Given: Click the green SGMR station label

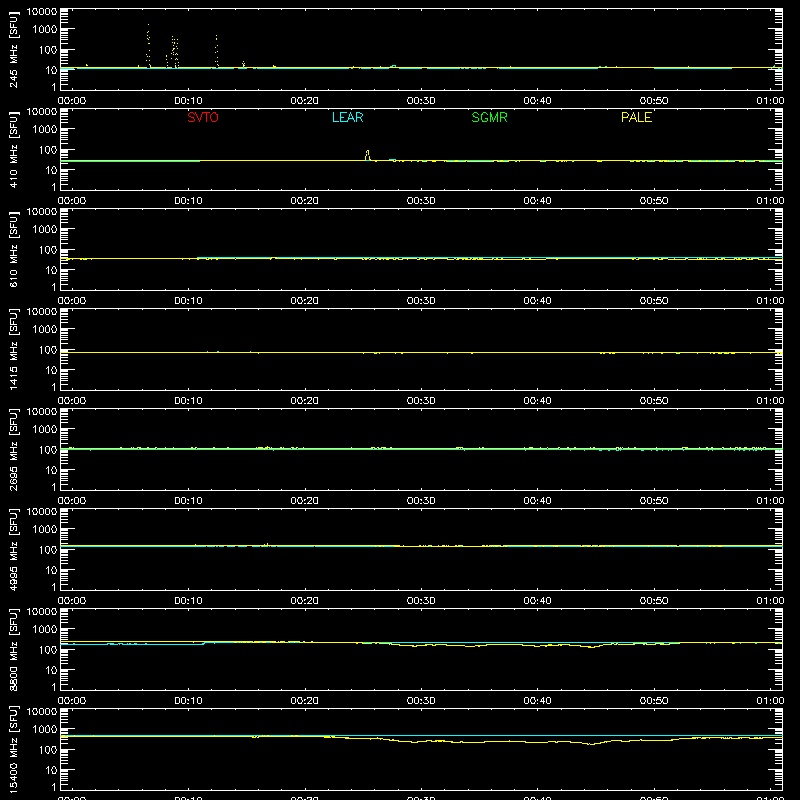Looking at the screenshot, I should [x=489, y=117].
